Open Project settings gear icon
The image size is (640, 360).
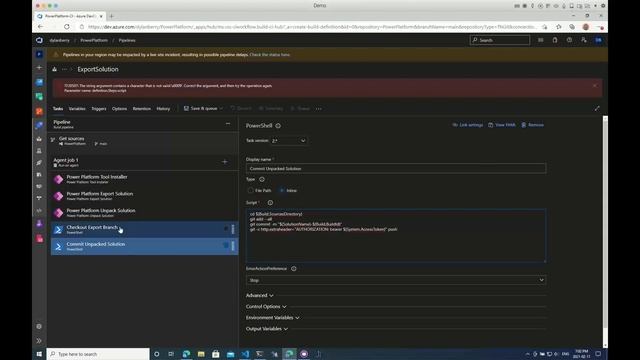click(39, 327)
